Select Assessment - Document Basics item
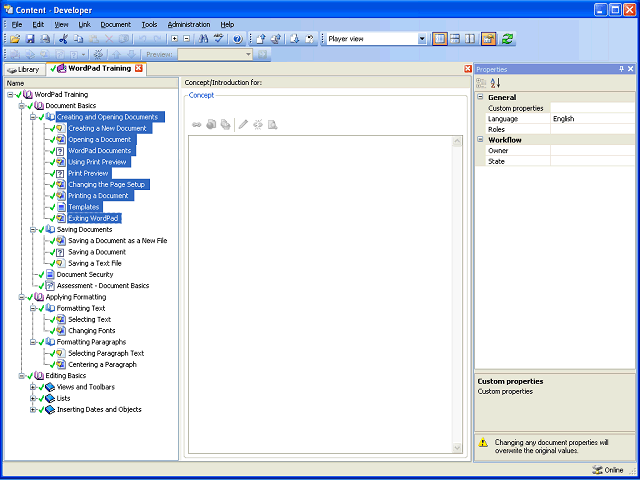The height and width of the screenshot is (480, 640). coord(103,286)
